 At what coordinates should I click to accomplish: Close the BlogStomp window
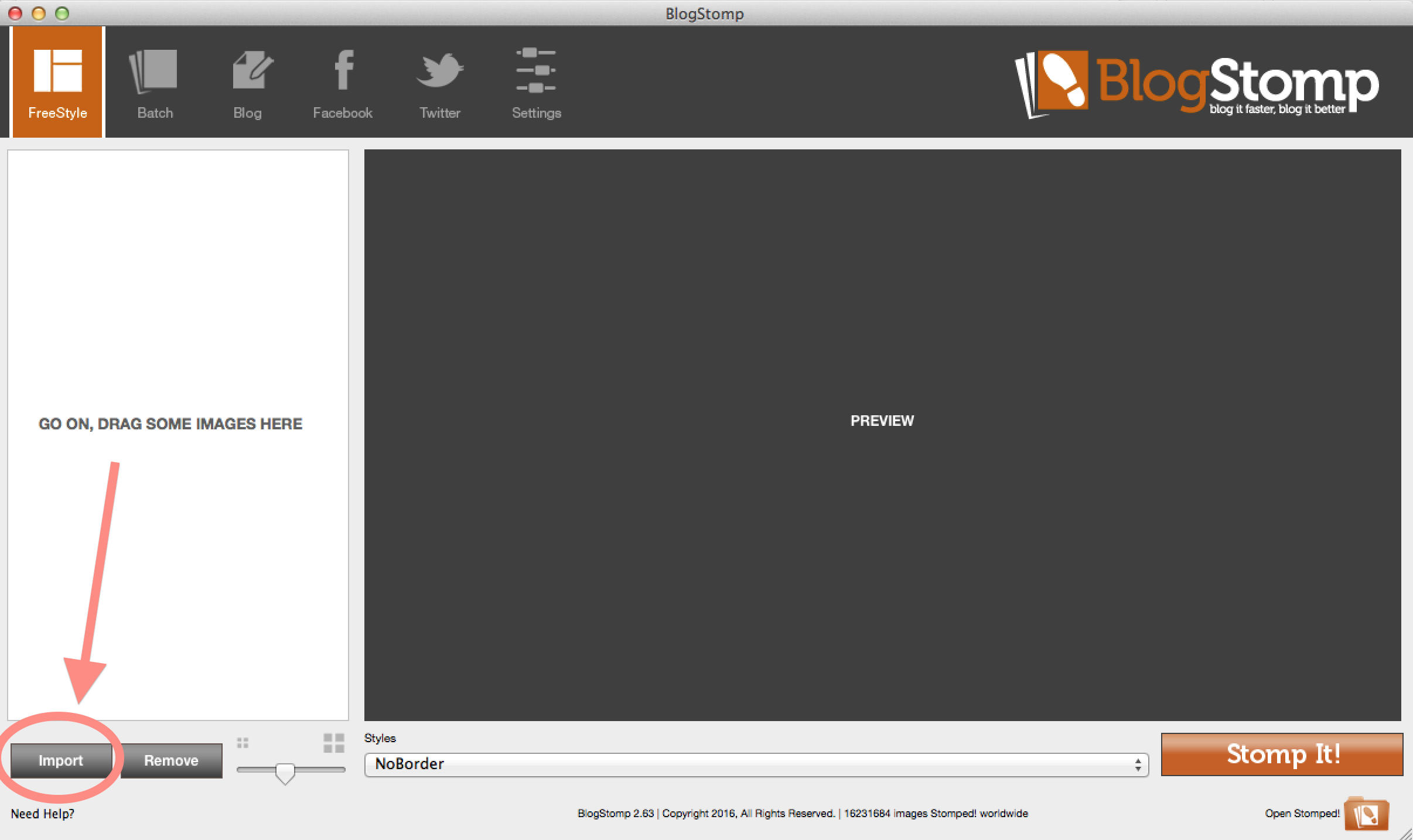pos(16,13)
